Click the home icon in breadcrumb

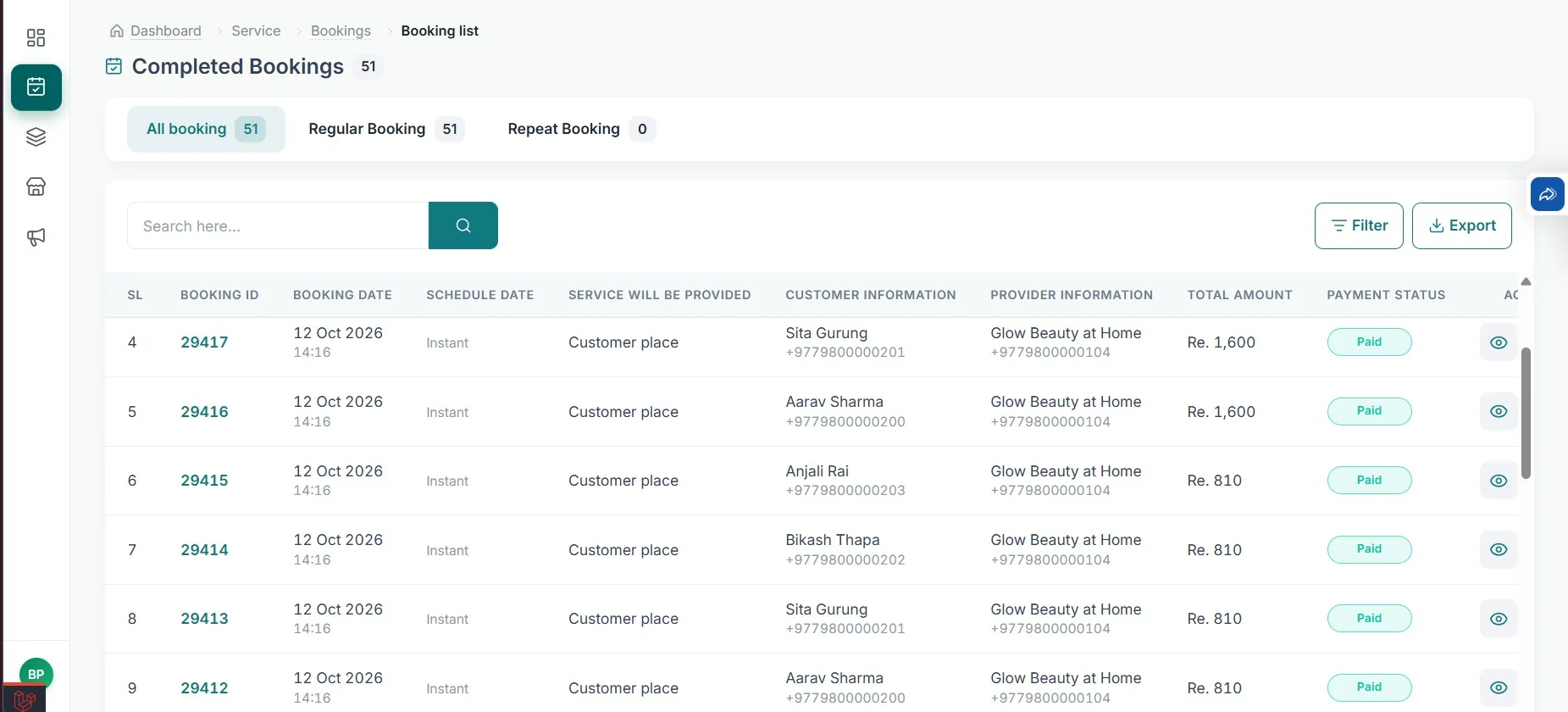click(117, 31)
